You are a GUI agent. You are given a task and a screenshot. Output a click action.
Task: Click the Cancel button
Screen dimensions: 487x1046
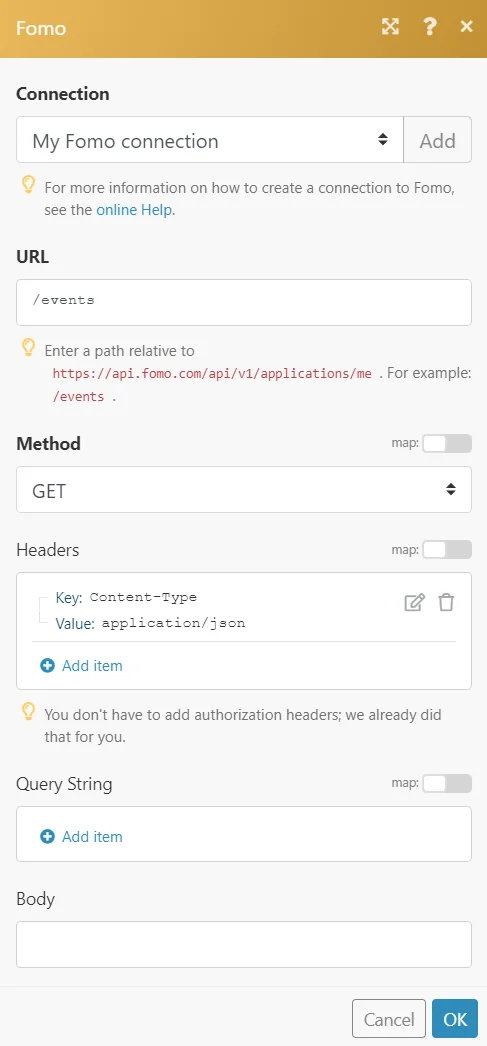389,1019
